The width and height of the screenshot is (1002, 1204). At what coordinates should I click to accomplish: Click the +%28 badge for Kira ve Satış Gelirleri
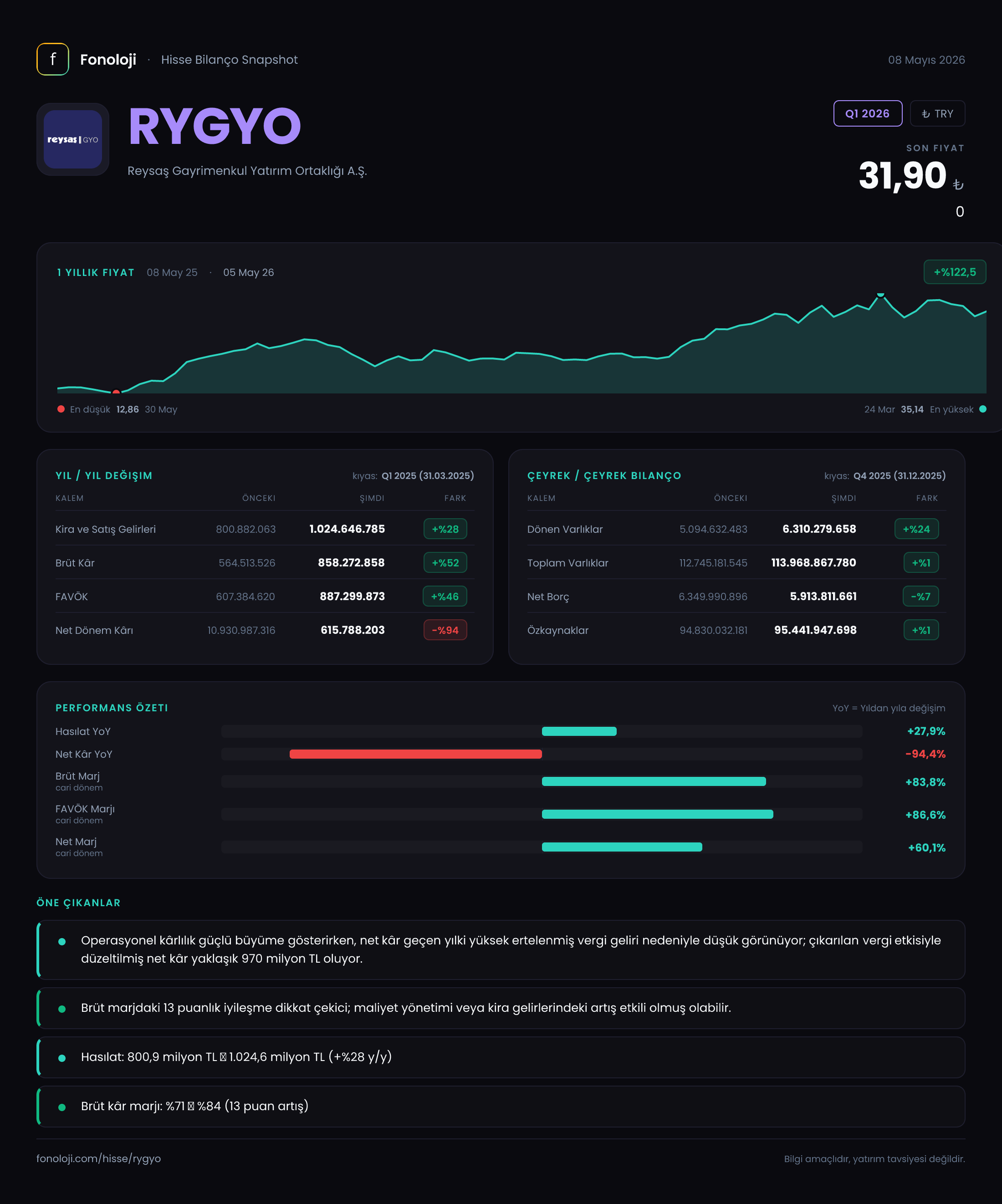445,529
